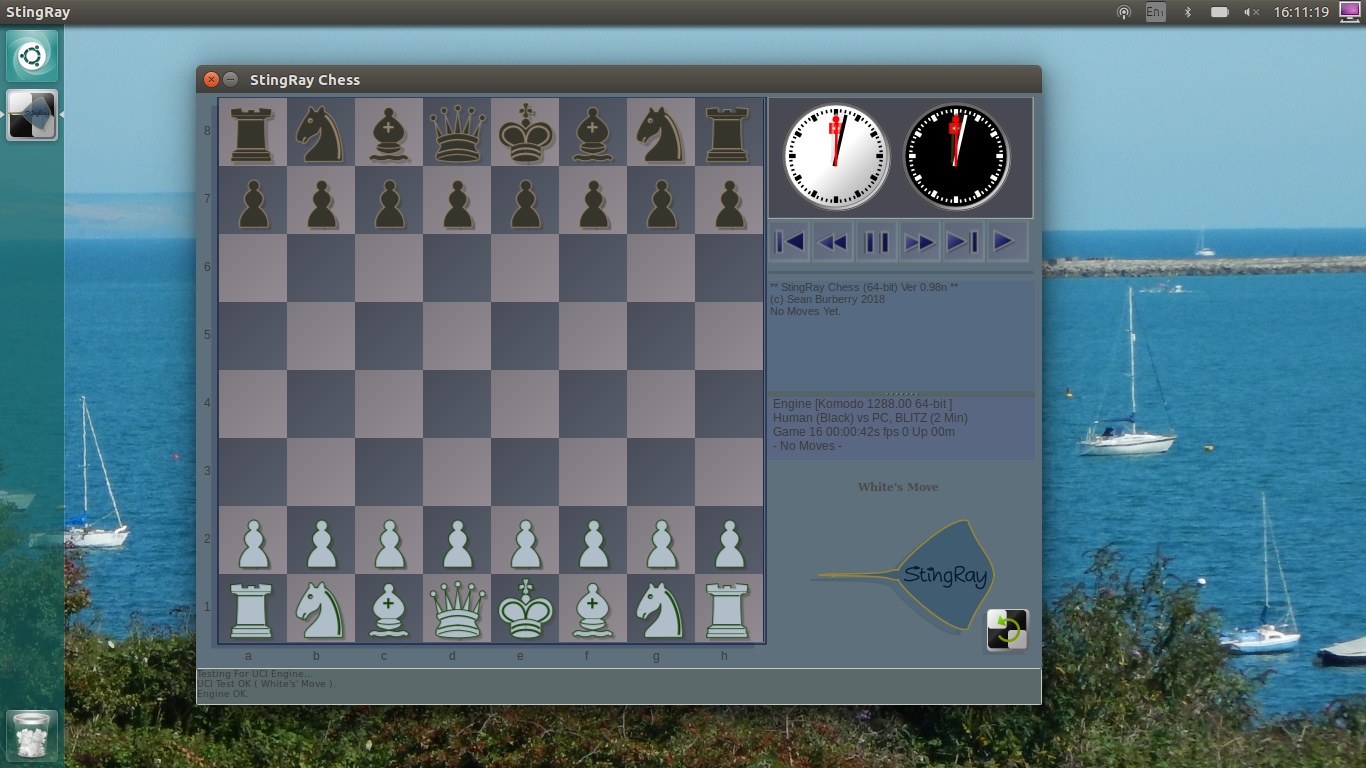Screen dimensions: 1366x768
Task: Click the 'Game 16' timer line
Action: click(x=864, y=432)
